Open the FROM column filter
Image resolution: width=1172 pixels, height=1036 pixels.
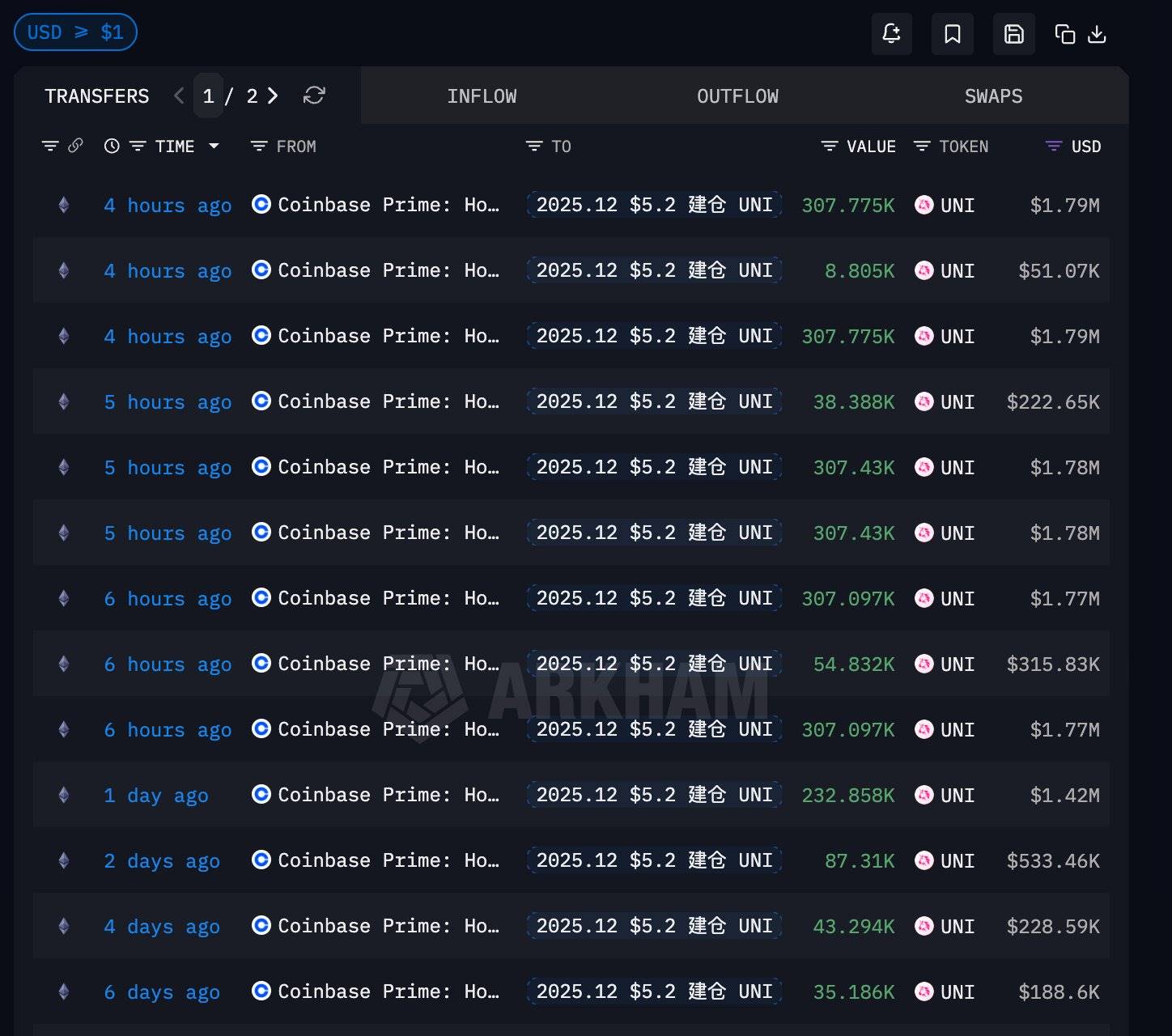258,146
